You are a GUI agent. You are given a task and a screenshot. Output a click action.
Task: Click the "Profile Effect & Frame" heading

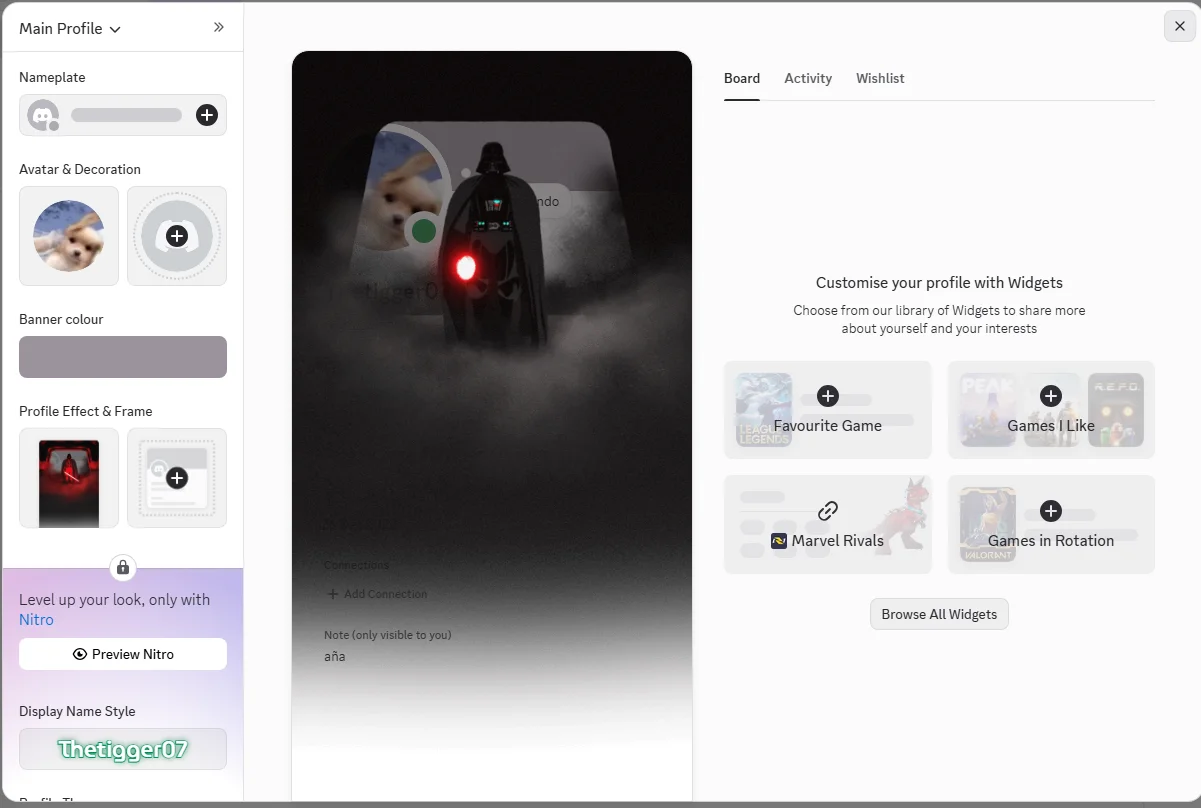pyautogui.click(x=86, y=411)
